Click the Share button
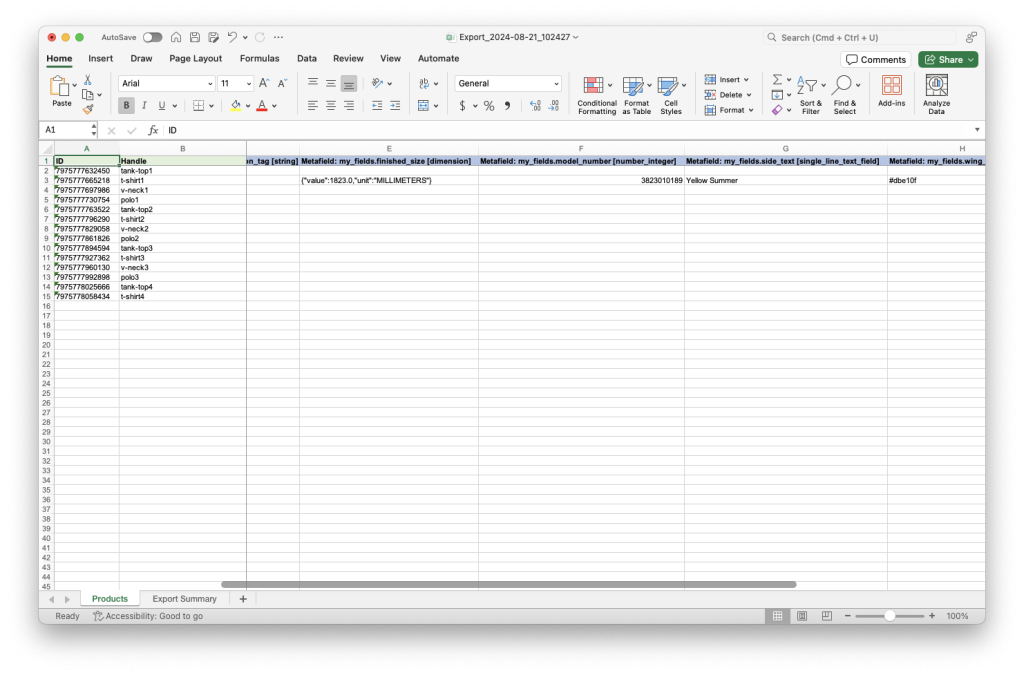The image size is (1024, 675). point(946,59)
